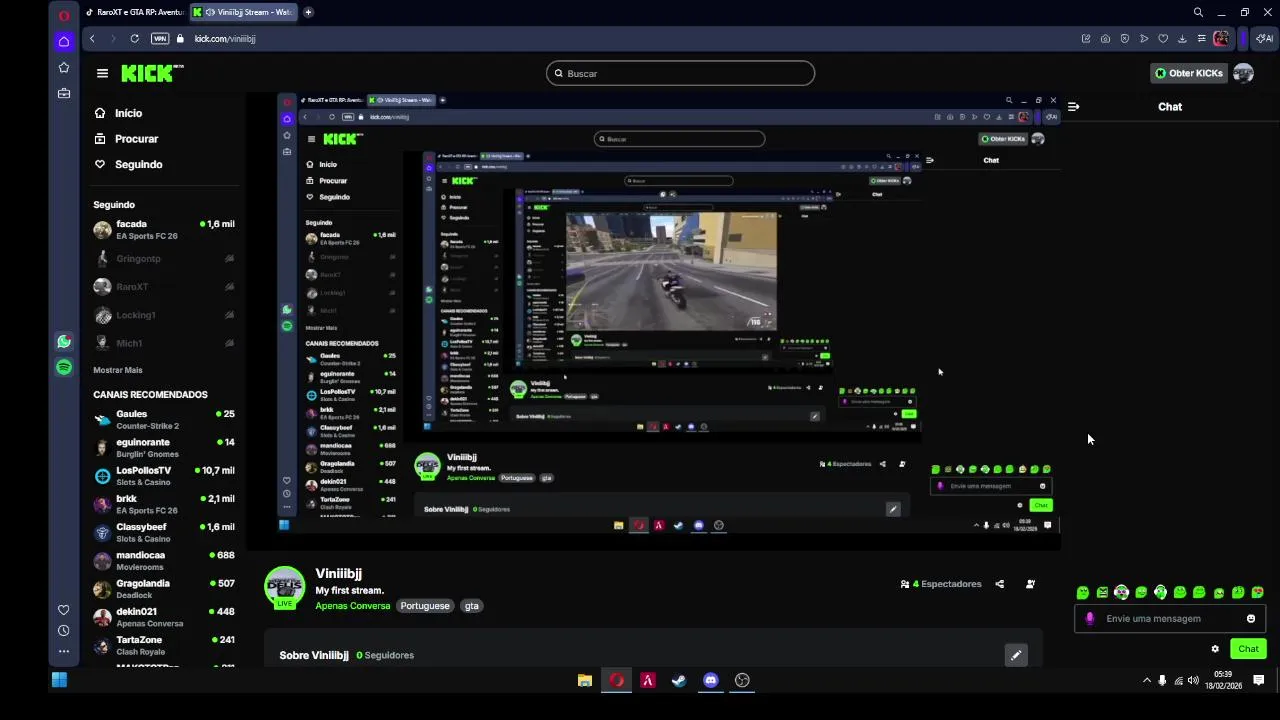Open the tab search magnifier icon
1280x720 pixels.
tap(1198, 12)
